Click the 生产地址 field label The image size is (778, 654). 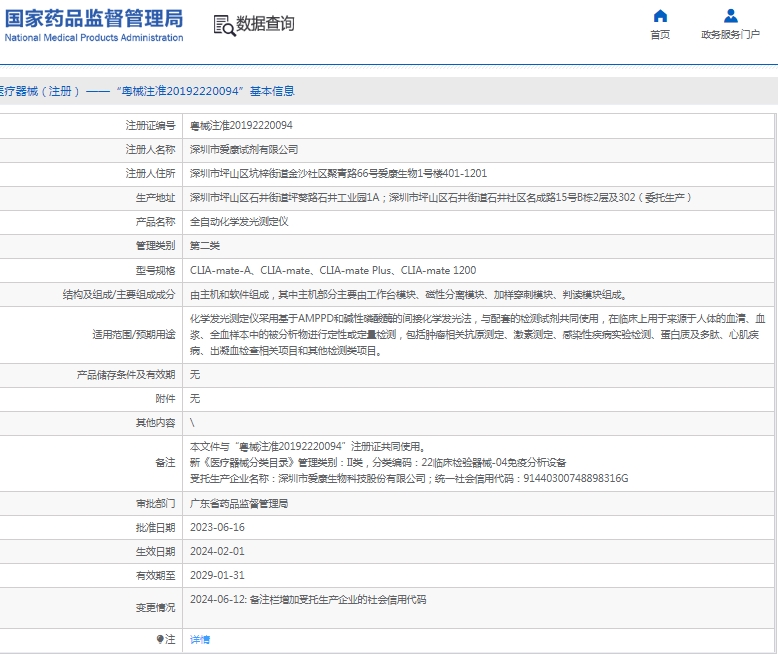click(x=155, y=197)
